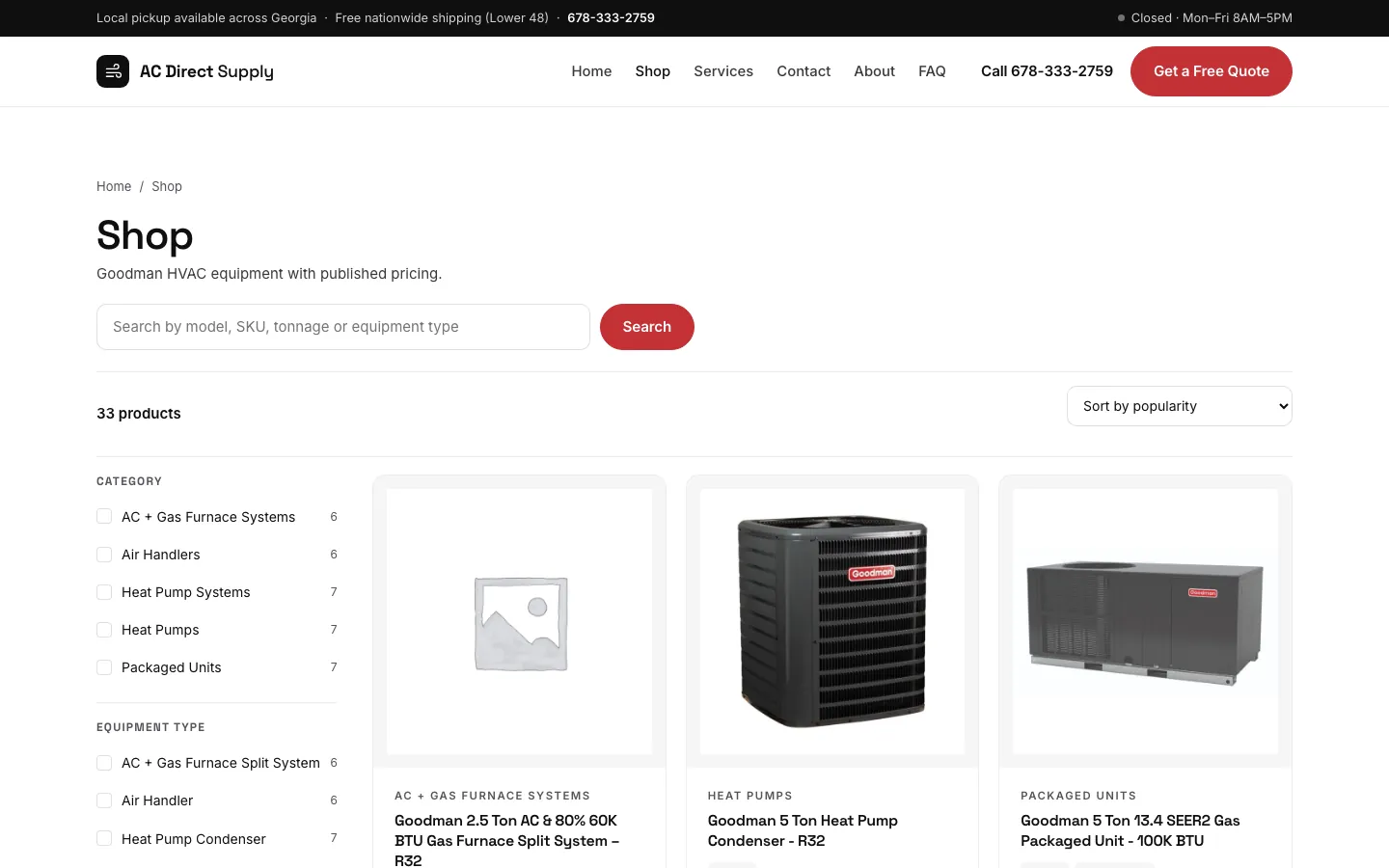Open the Shop navigation item
This screenshot has width=1389, height=868.
tap(653, 71)
